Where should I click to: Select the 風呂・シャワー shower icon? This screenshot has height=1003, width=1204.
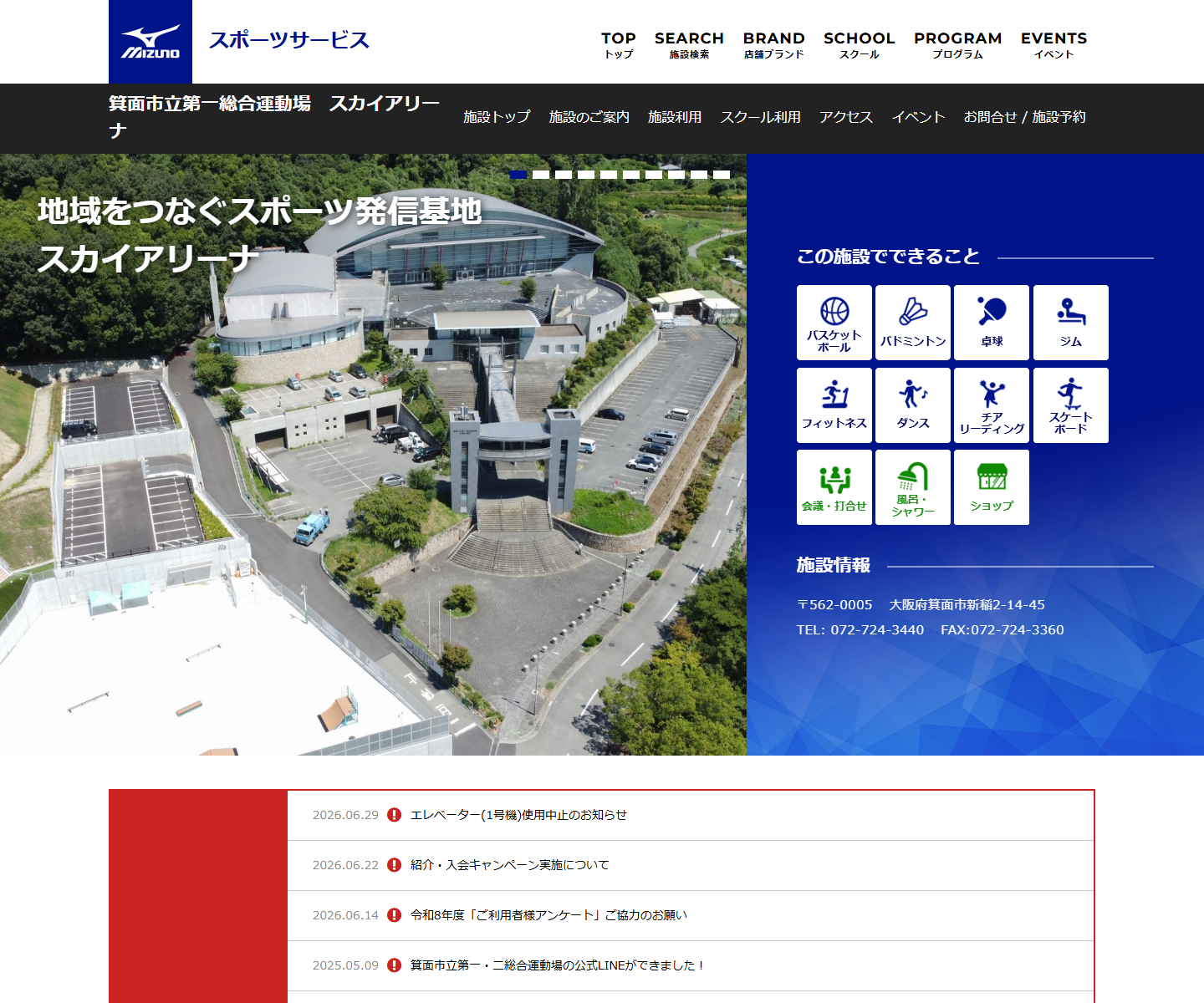tap(913, 487)
